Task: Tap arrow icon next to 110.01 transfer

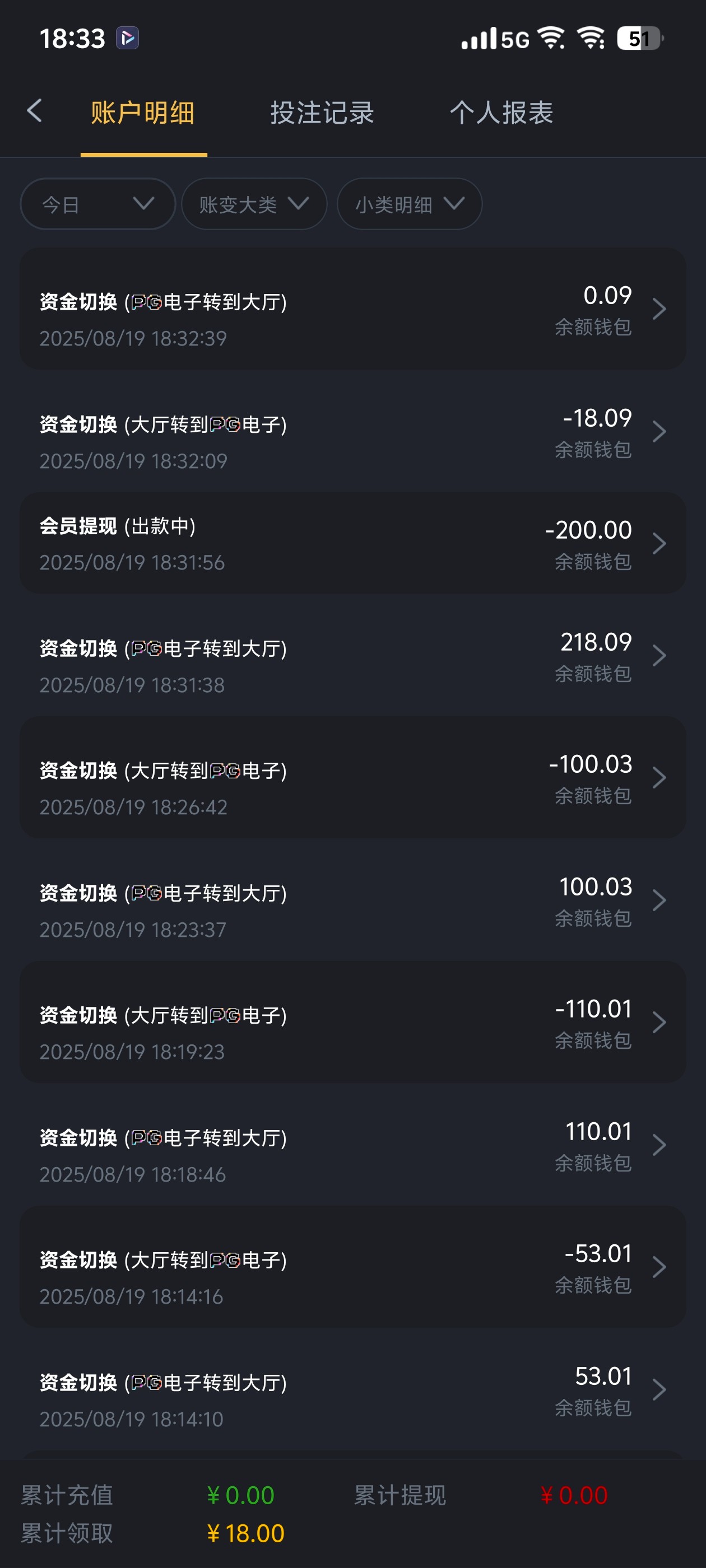Action: (x=658, y=1145)
